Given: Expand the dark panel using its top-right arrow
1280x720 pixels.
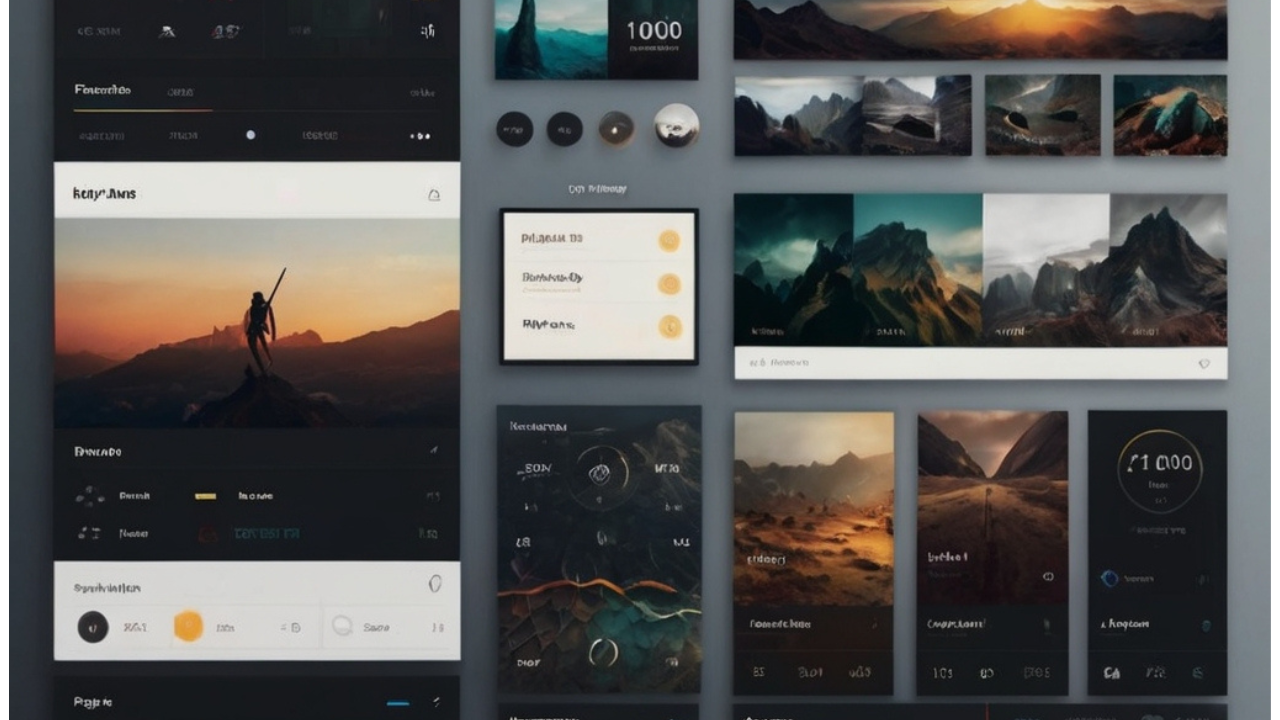Looking at the screenshot, I should [434, 451].
